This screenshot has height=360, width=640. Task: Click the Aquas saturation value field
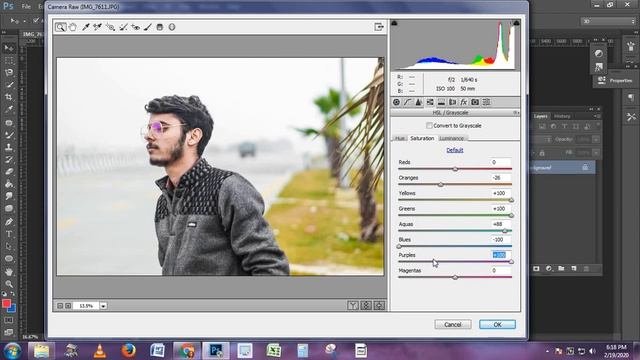coord(501,224)
